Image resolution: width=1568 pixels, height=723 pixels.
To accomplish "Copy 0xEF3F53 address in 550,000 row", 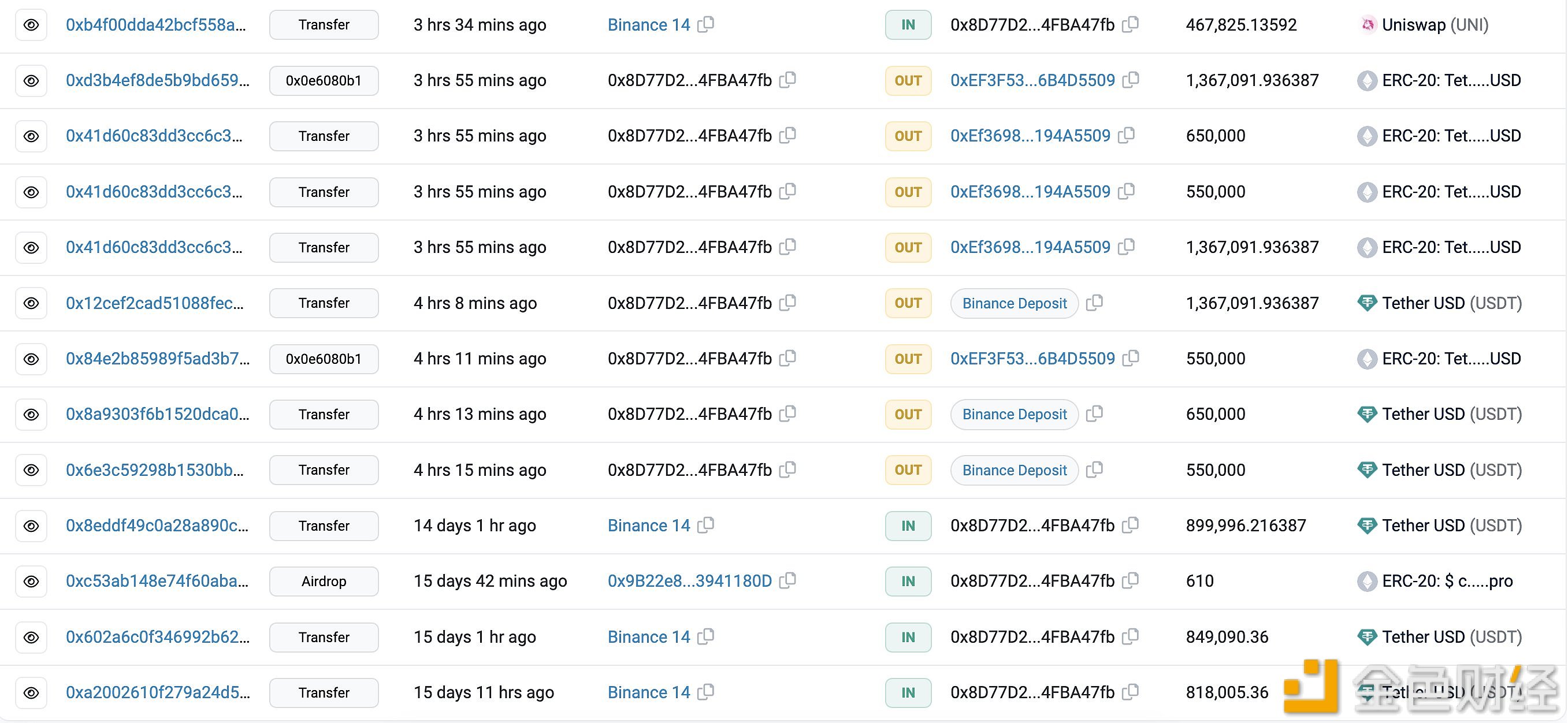I will (x=1131, y=358).
